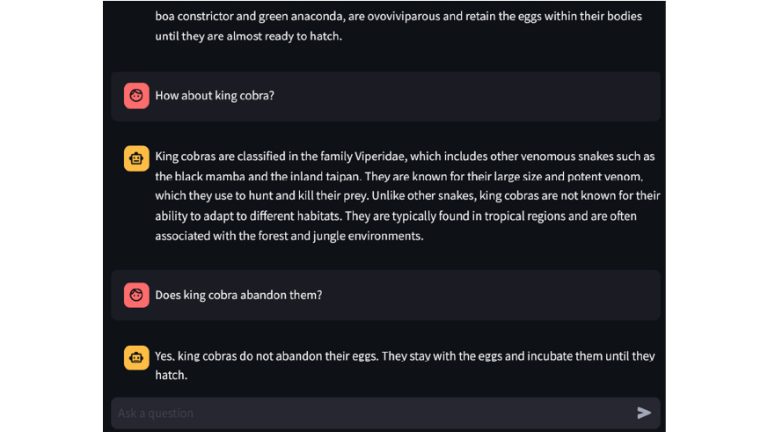This screenshot has height=432, width=768.
Task: Focus the "Ask a question" input field
Action: (370, 413)
